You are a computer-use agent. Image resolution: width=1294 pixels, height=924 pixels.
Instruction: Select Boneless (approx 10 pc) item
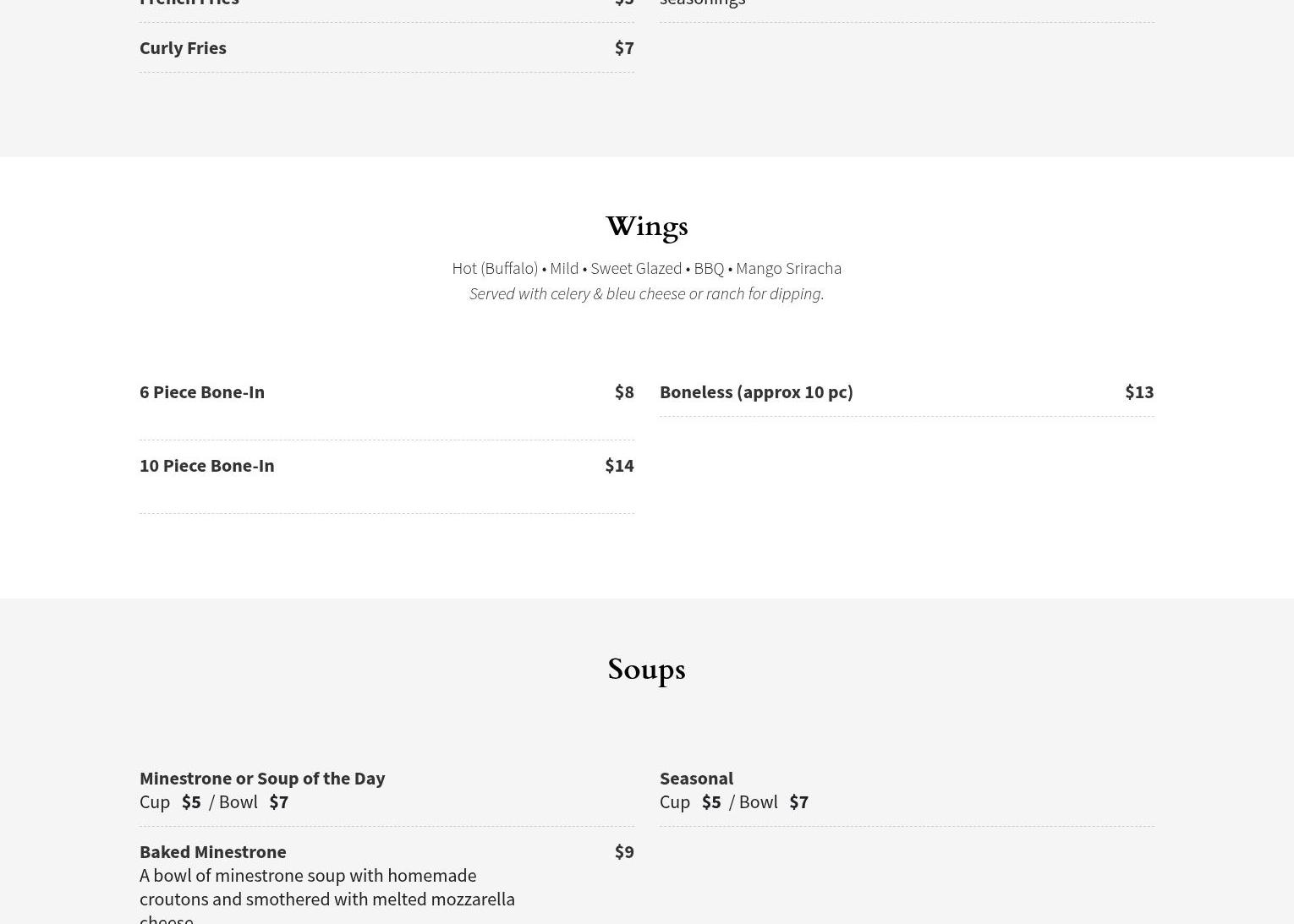(756, 391)
